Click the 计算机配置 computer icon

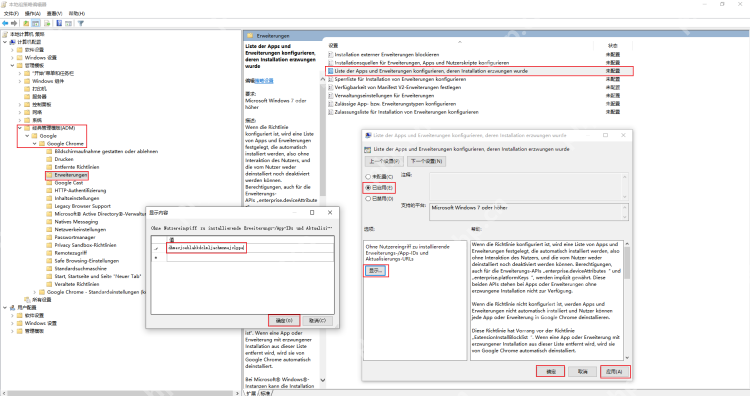(12, 42)
